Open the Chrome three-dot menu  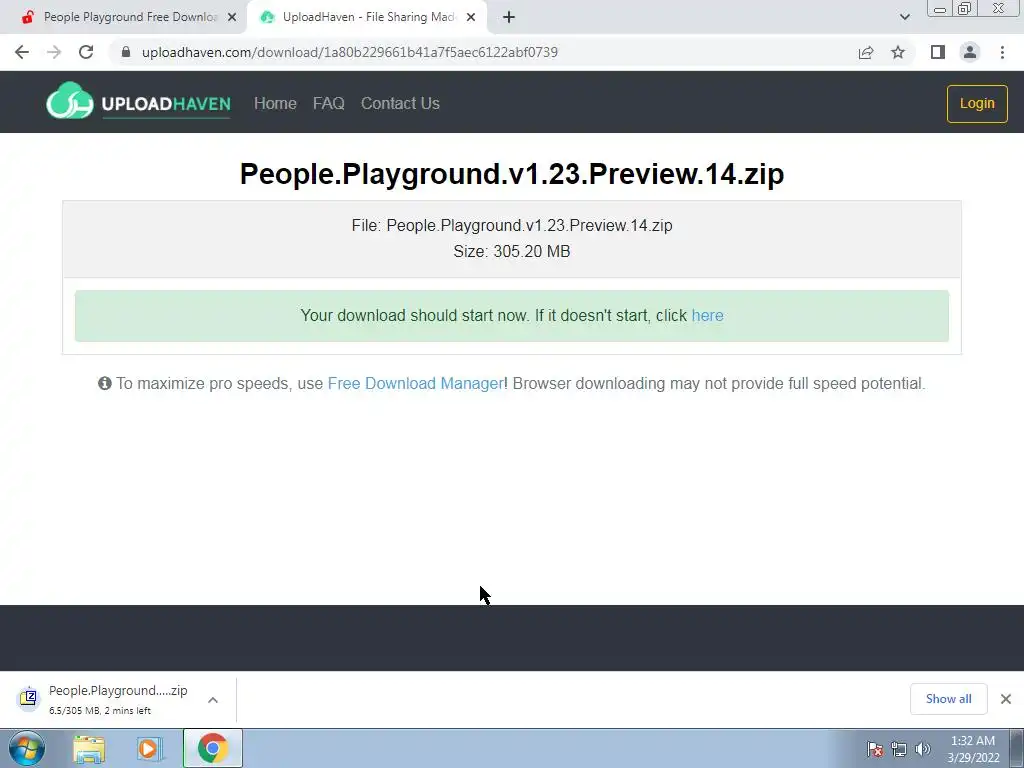[x=1002, y=52]
